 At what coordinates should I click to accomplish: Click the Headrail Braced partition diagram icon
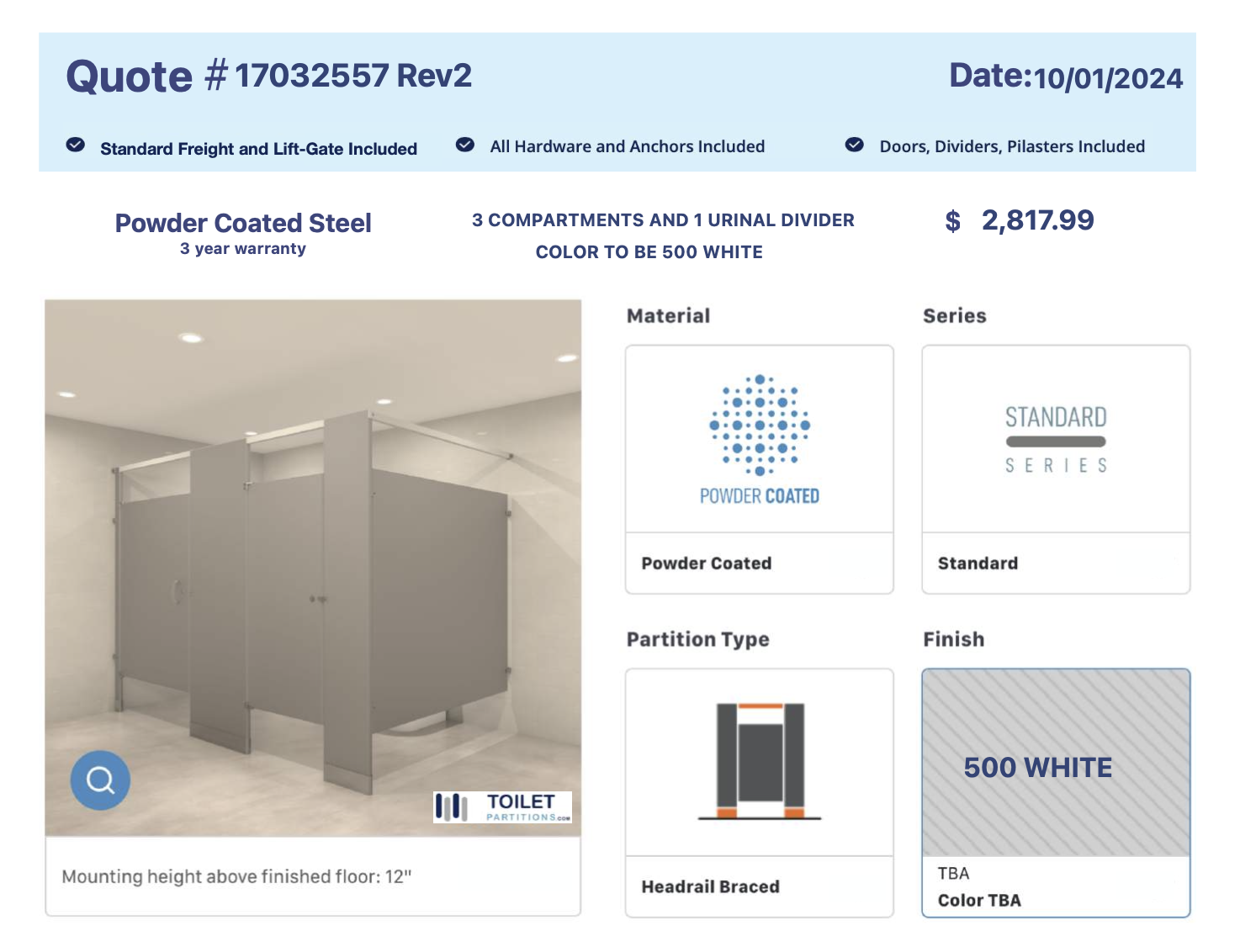coord(760,761)
